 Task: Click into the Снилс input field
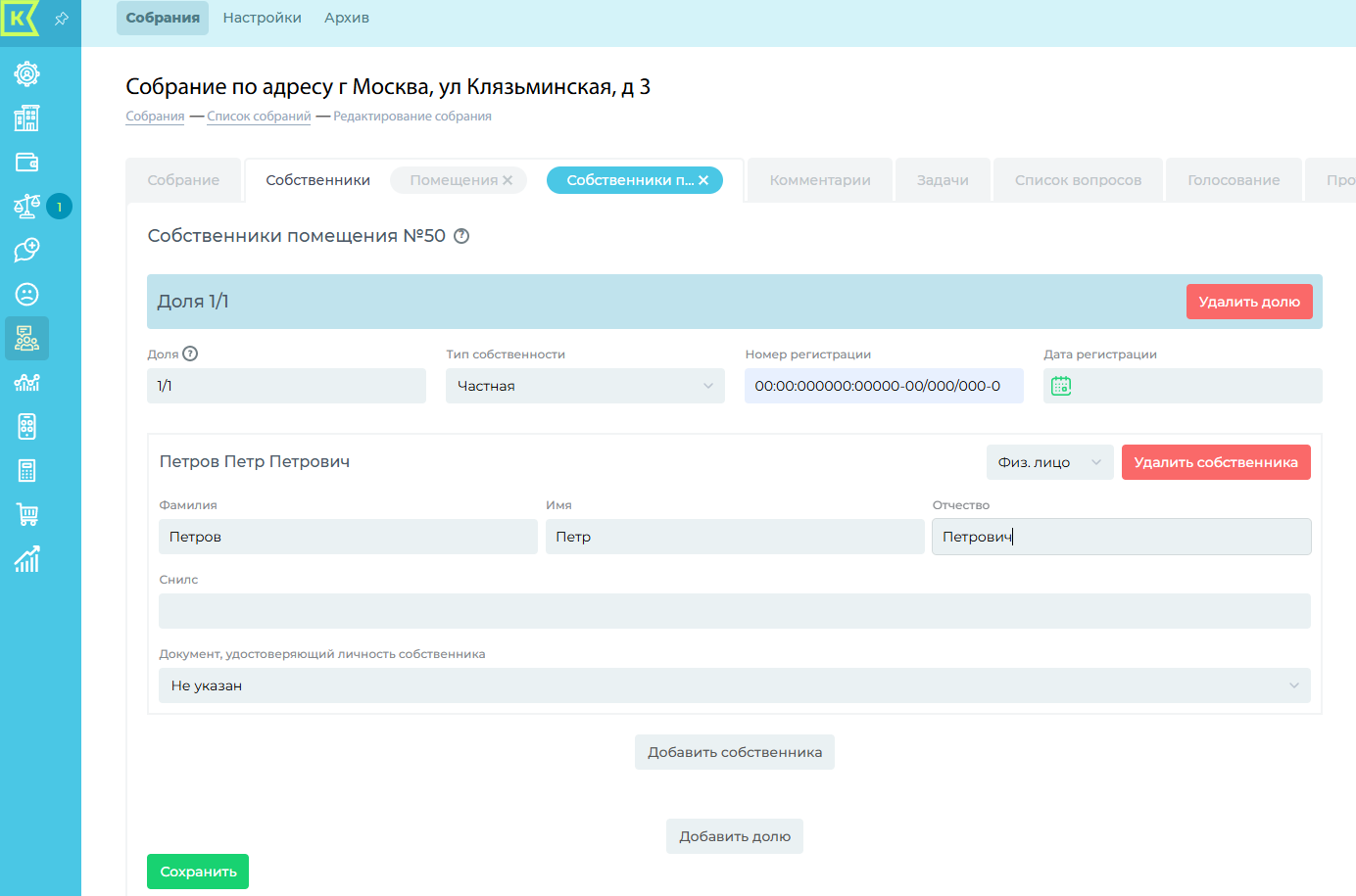(x=734, y=611)
